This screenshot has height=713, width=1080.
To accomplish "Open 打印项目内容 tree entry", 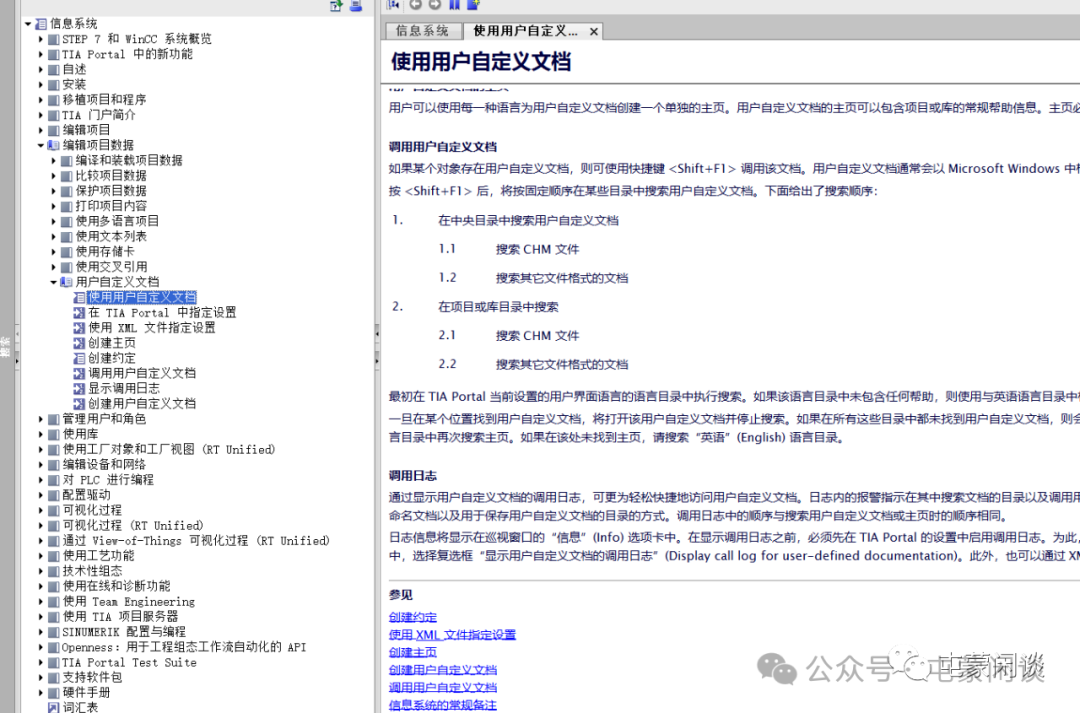I will click(111, 206).
